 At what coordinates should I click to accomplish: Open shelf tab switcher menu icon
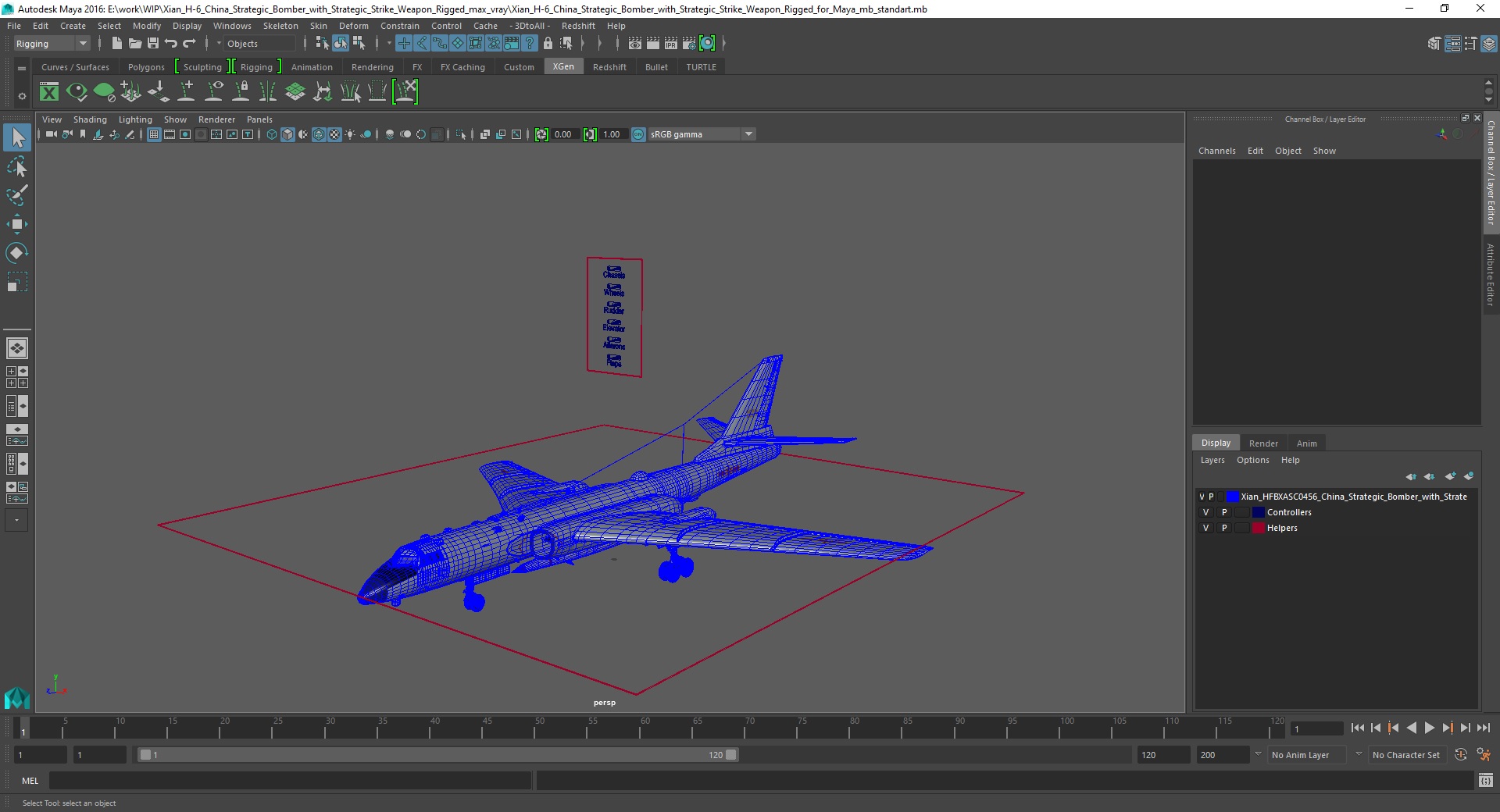[22, 68]
